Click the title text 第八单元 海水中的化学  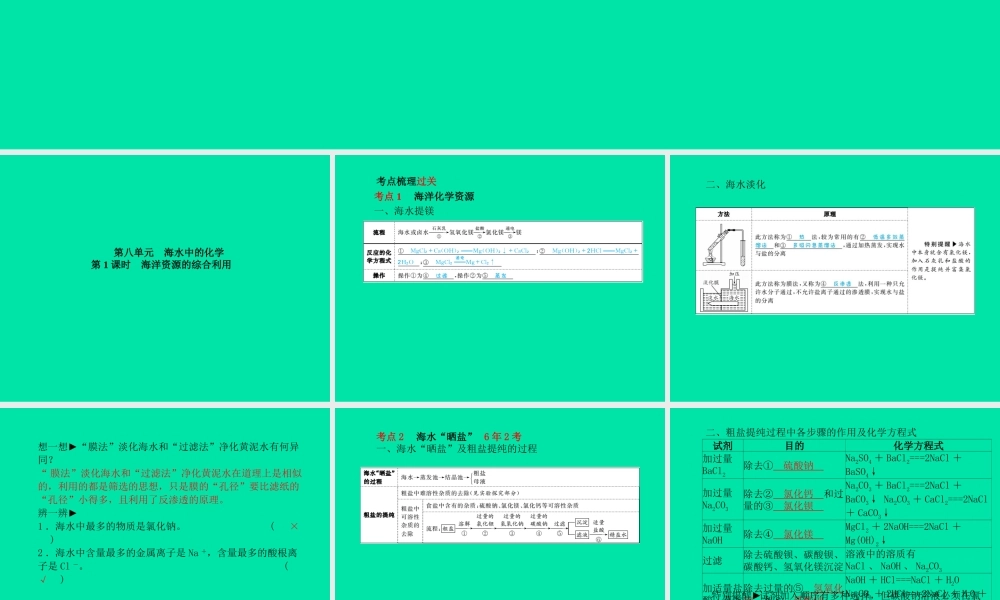click(x=169, y=252)
